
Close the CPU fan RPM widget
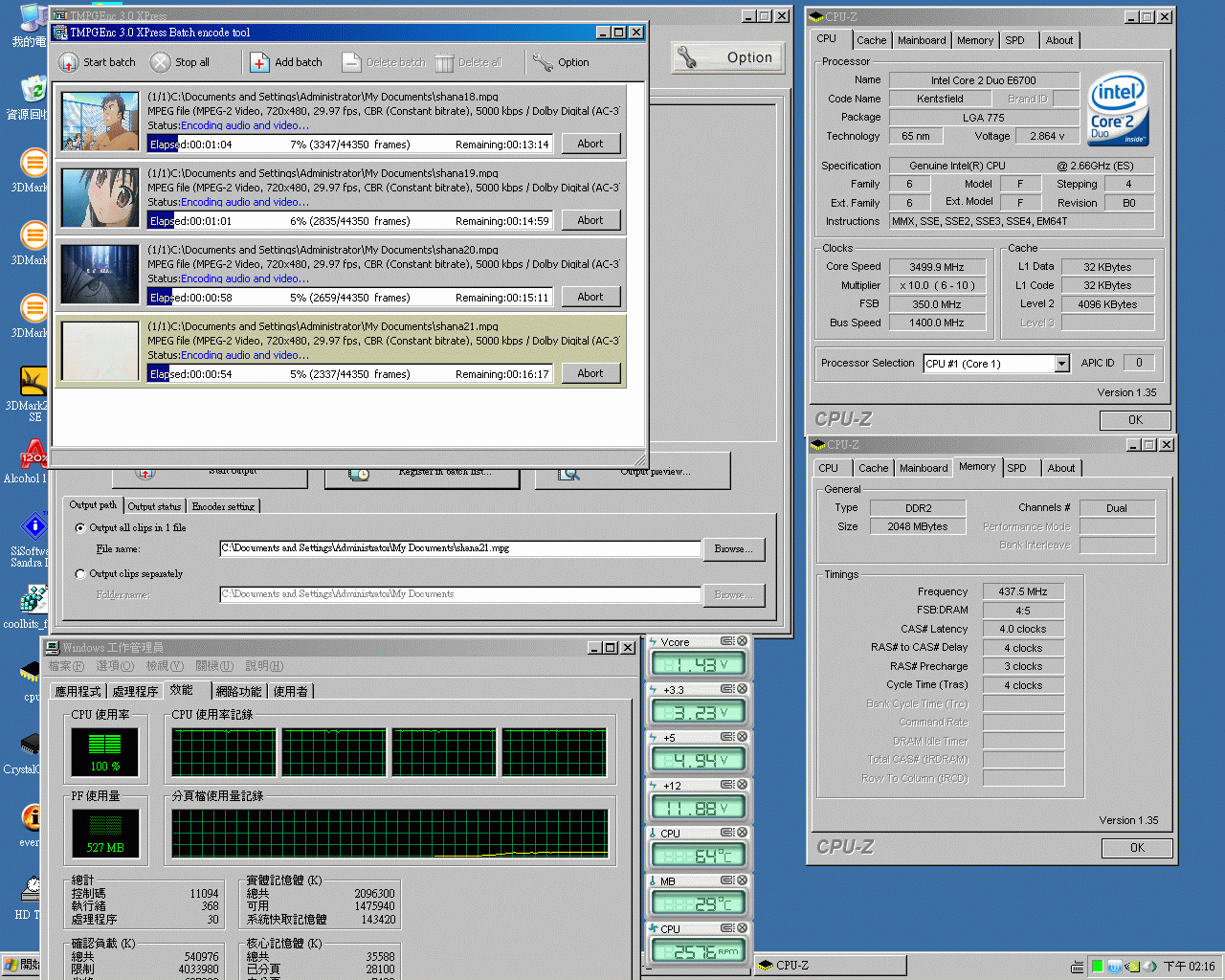coord(742,928)
